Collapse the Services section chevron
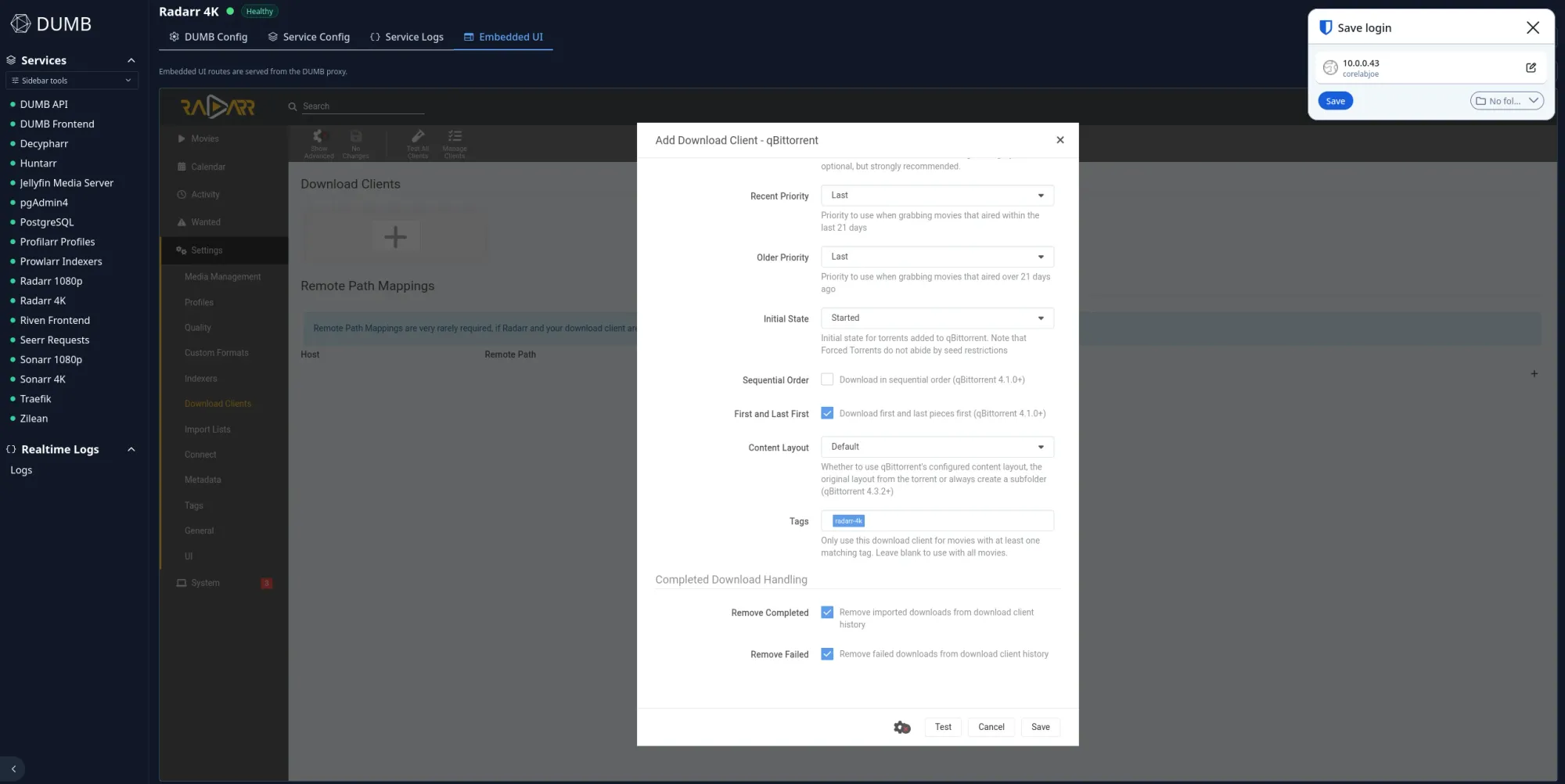 pyautogui.click(x=131, y=60)
